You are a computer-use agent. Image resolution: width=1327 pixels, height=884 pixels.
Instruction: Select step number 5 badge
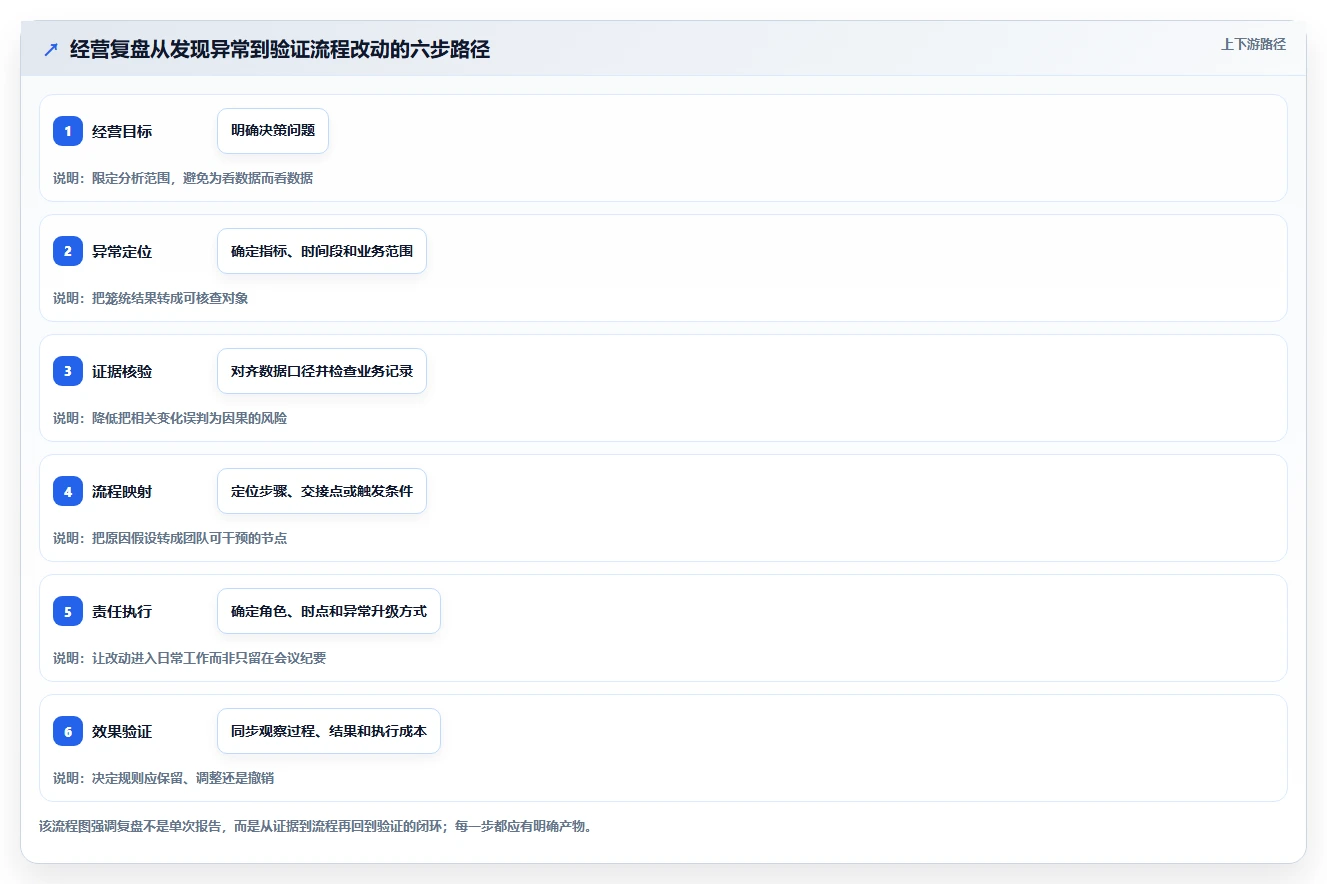tap(68, 611)
